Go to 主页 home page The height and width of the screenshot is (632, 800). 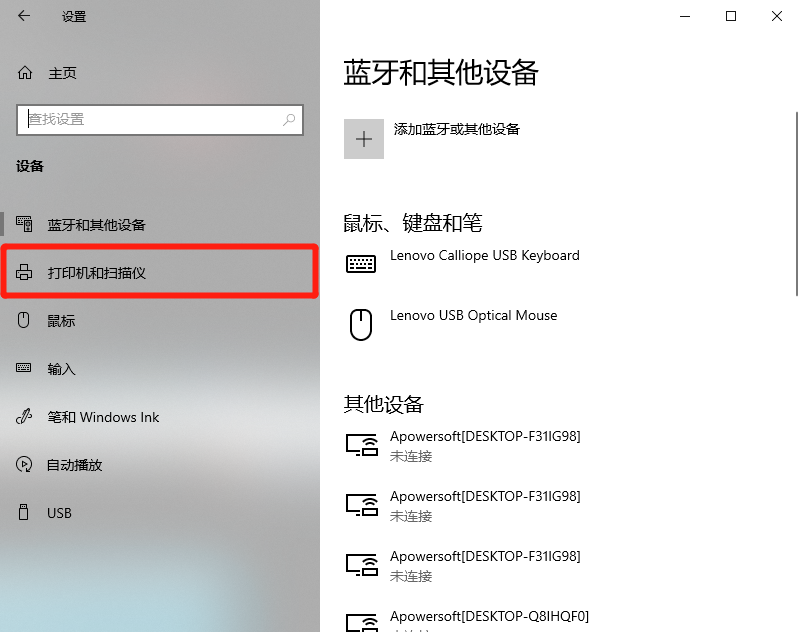(62, 73)
